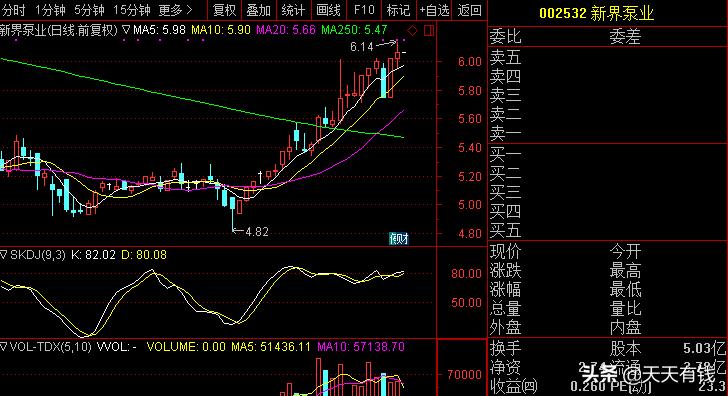Click the 返回 back button
The width and height of the screenshot is (728, 396).
coord(469,10)
